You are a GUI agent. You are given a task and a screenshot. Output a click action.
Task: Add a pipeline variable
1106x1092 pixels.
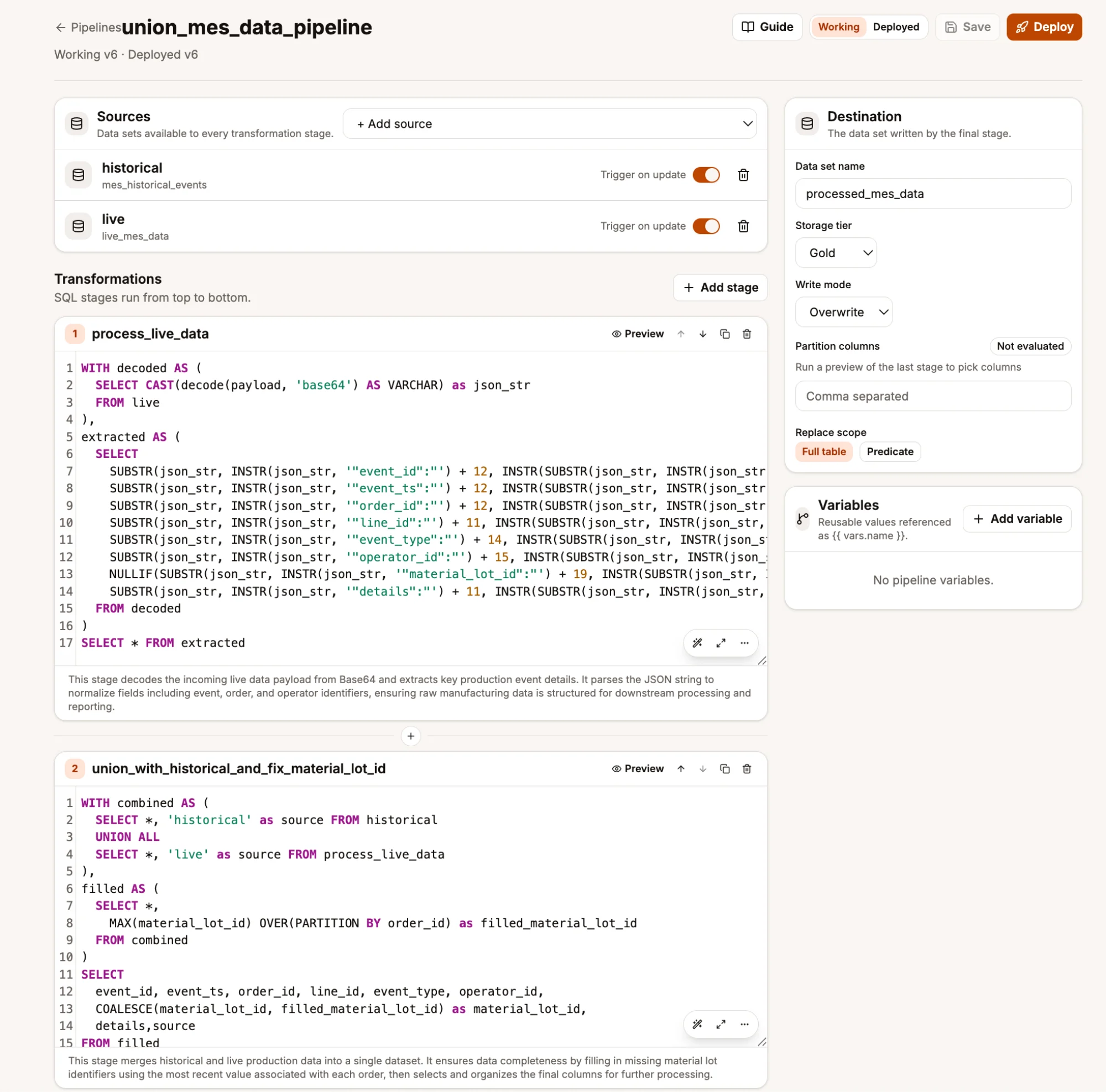[x=1018, y=519]
